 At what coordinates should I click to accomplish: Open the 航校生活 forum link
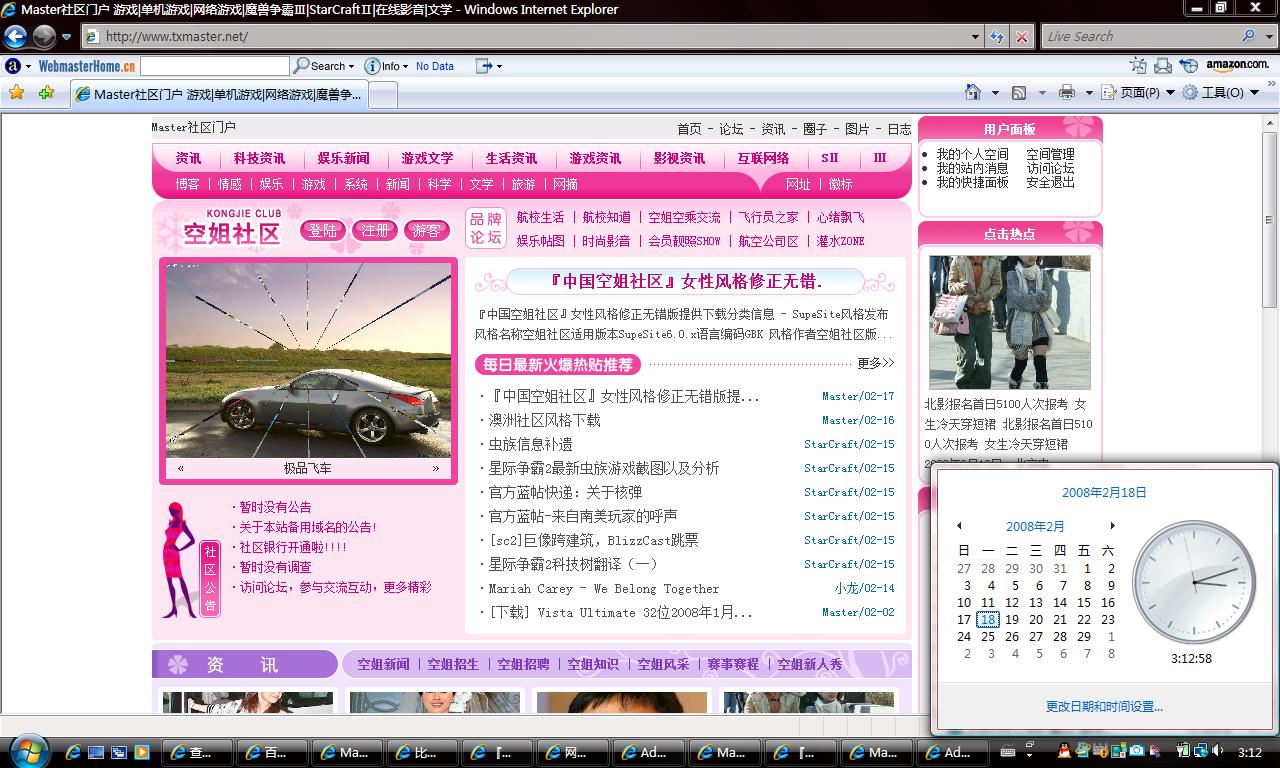pos(540,217)
